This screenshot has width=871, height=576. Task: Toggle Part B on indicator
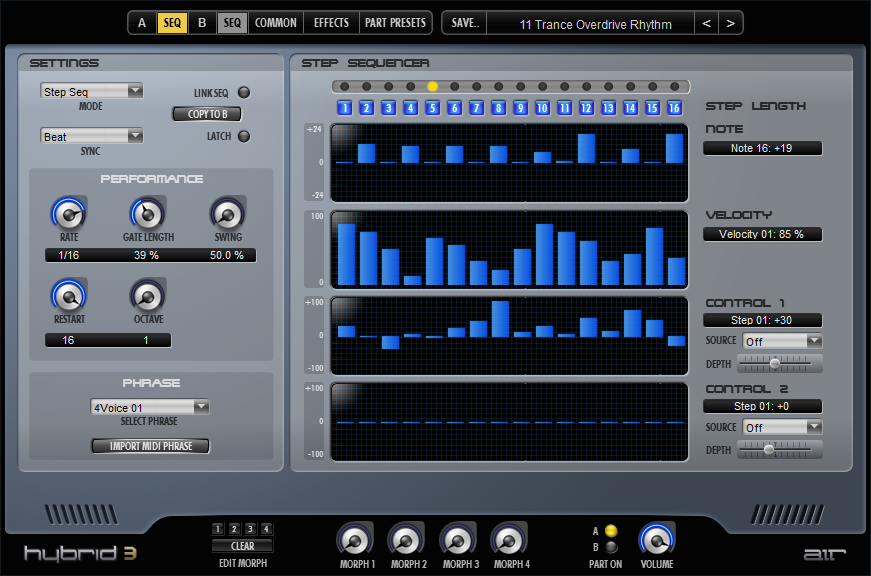[x=611, y=547]
